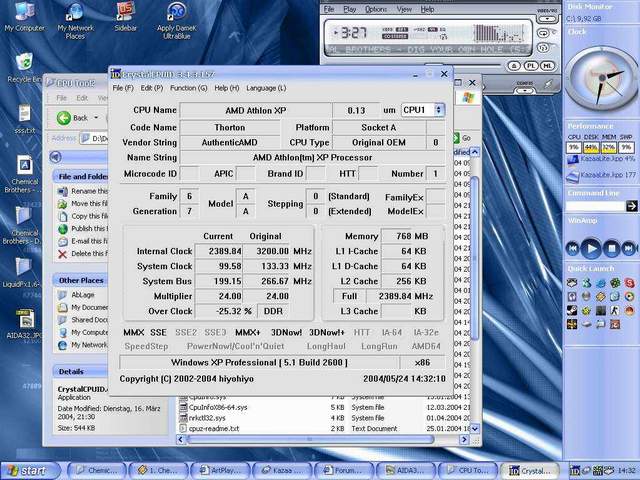Open Winamp View menu
The width and height of the screenshot is (640, 480).
coord(404,9)
